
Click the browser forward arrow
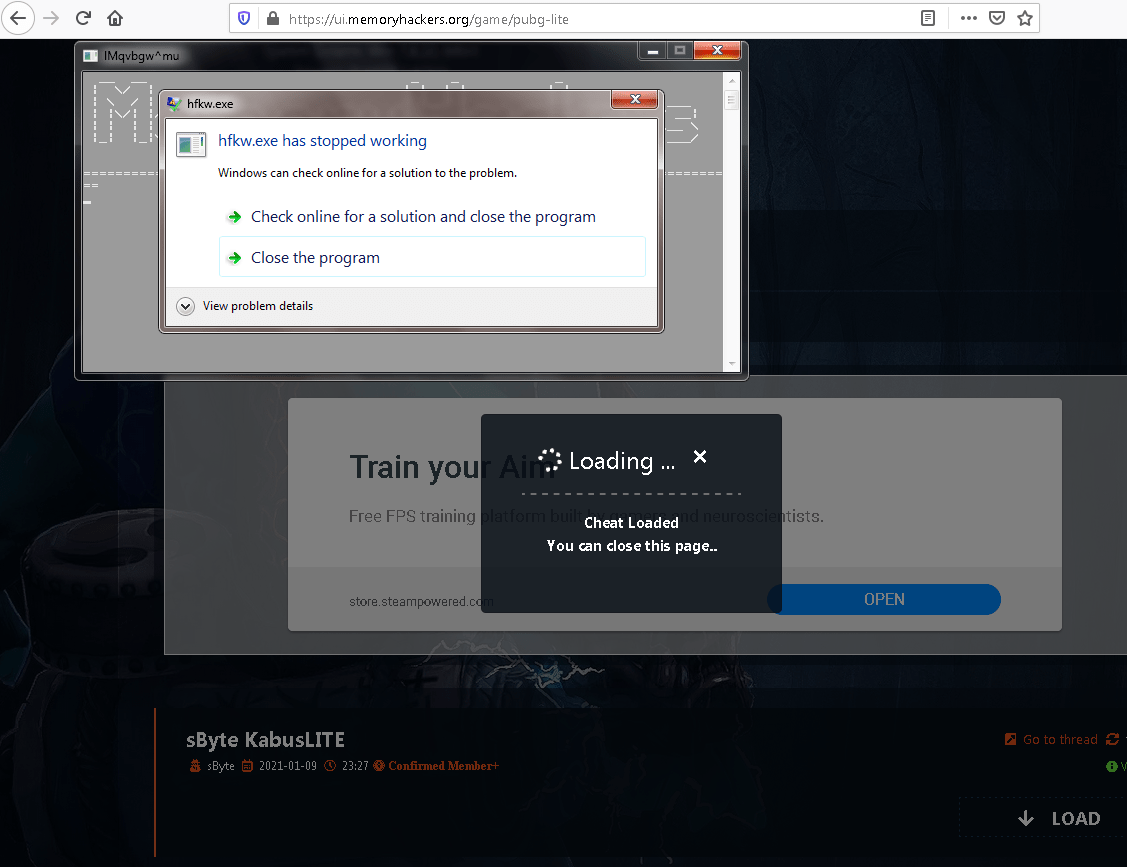point(51,18)
